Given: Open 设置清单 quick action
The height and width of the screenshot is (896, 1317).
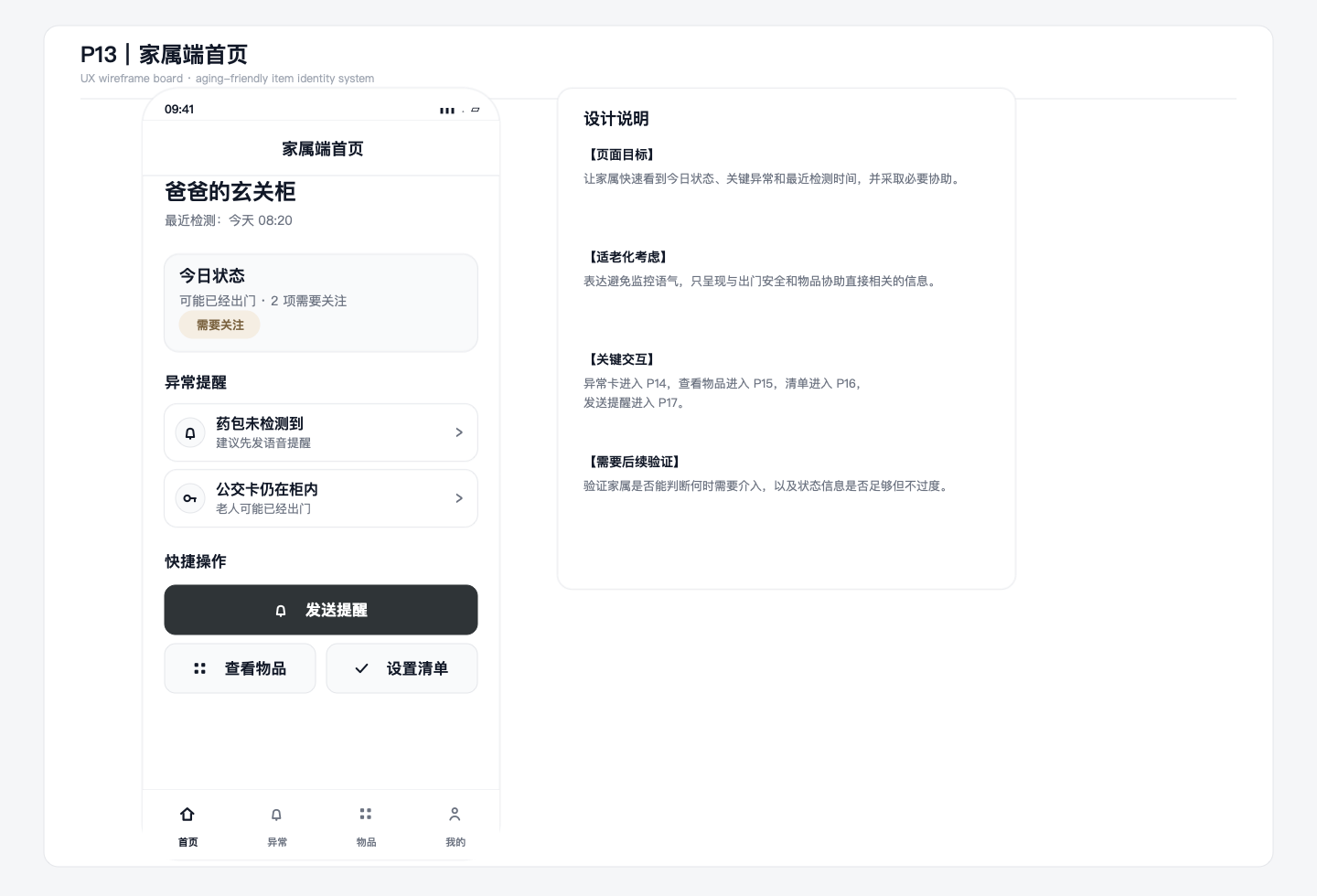Looking at the screenshot, I should pos(402,668).
